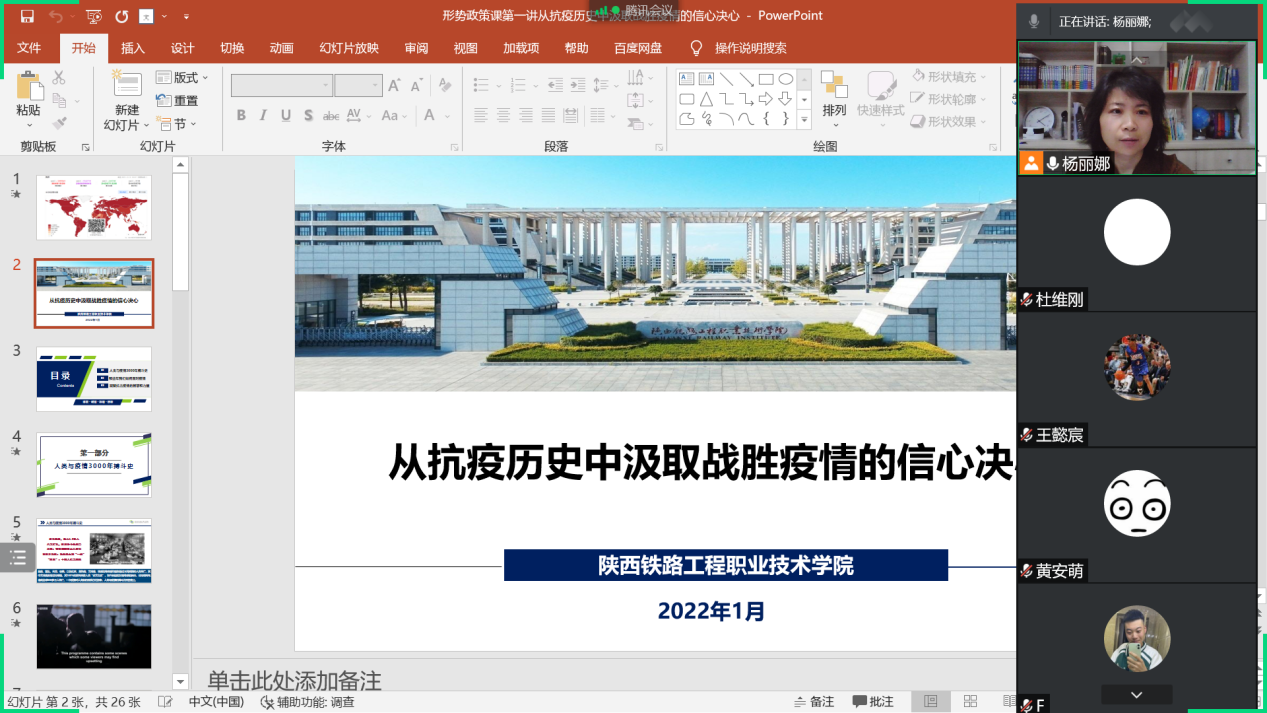This screenshot has height=713, width=1267.
Task: Toggle center text alignment
Action: pyautogui.click(x=505, y=116)
